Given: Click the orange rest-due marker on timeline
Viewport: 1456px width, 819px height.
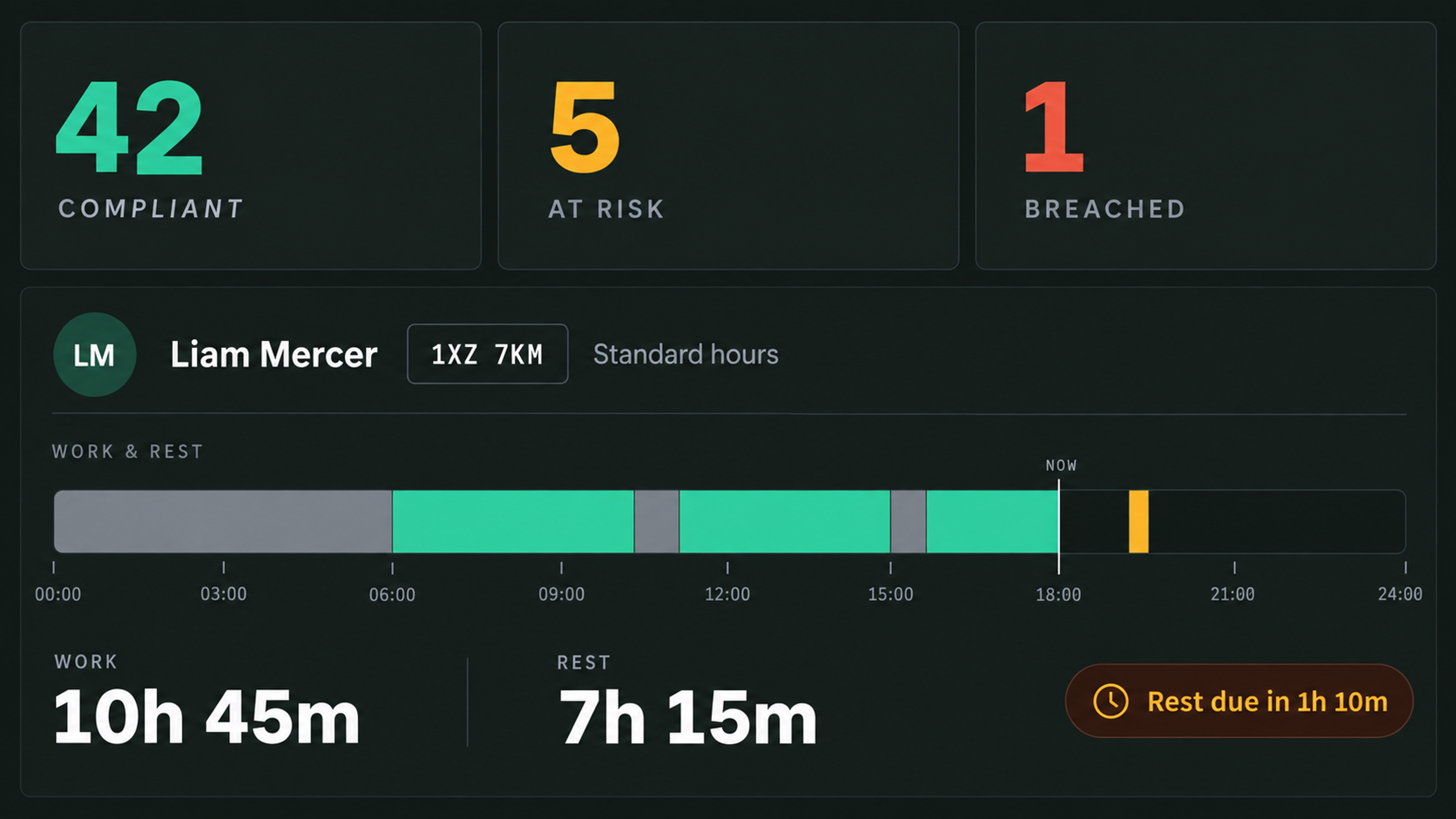Looking at the screenshot, I should (x=1138, y=522).
